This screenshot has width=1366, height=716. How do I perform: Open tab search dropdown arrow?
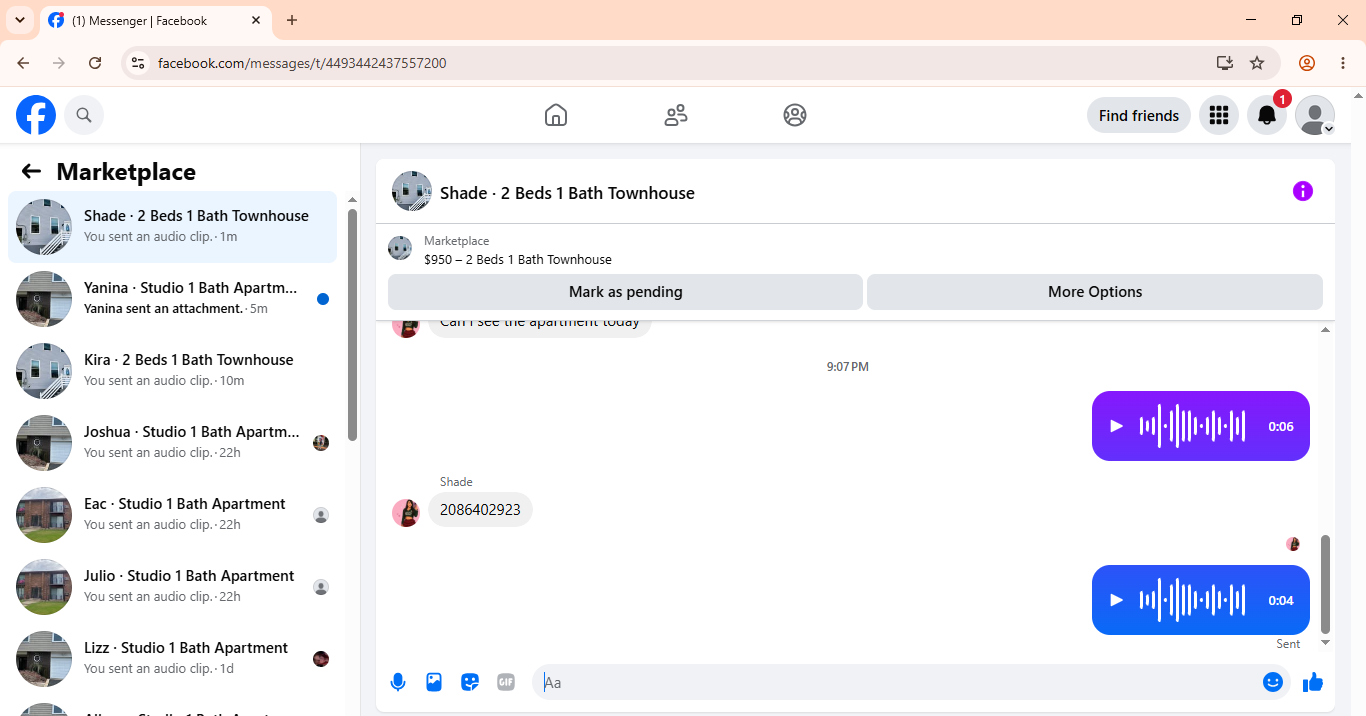tap(20, 20)
